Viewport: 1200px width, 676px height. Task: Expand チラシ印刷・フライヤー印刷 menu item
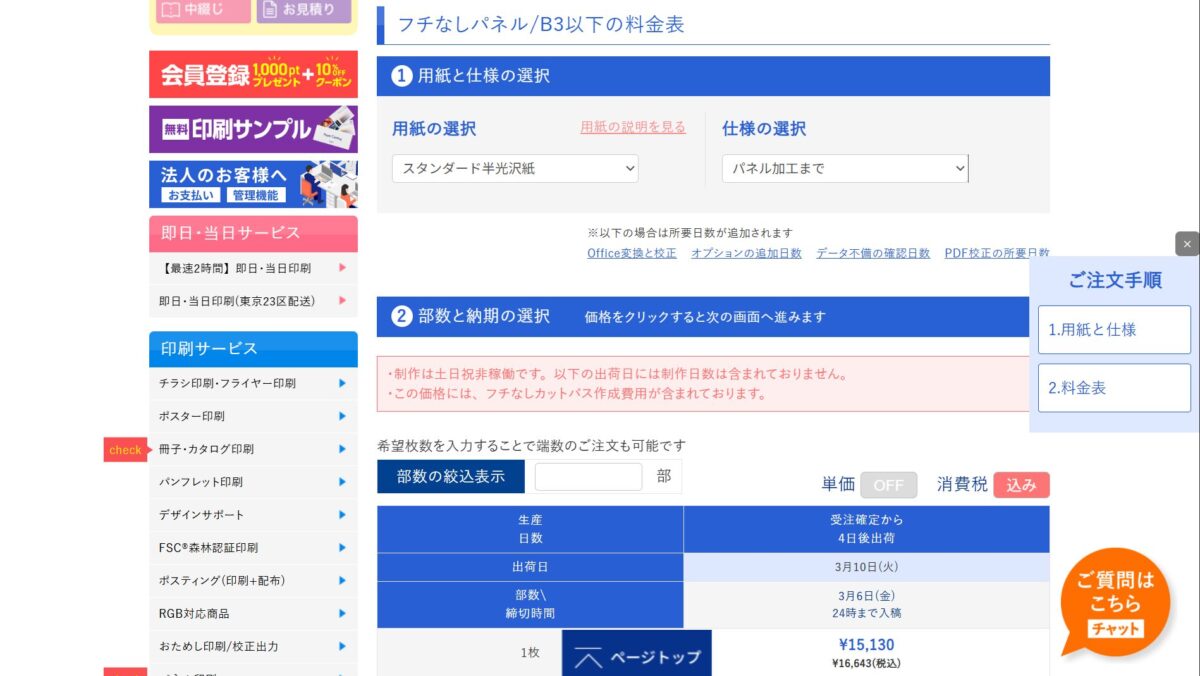click(253, 383)
